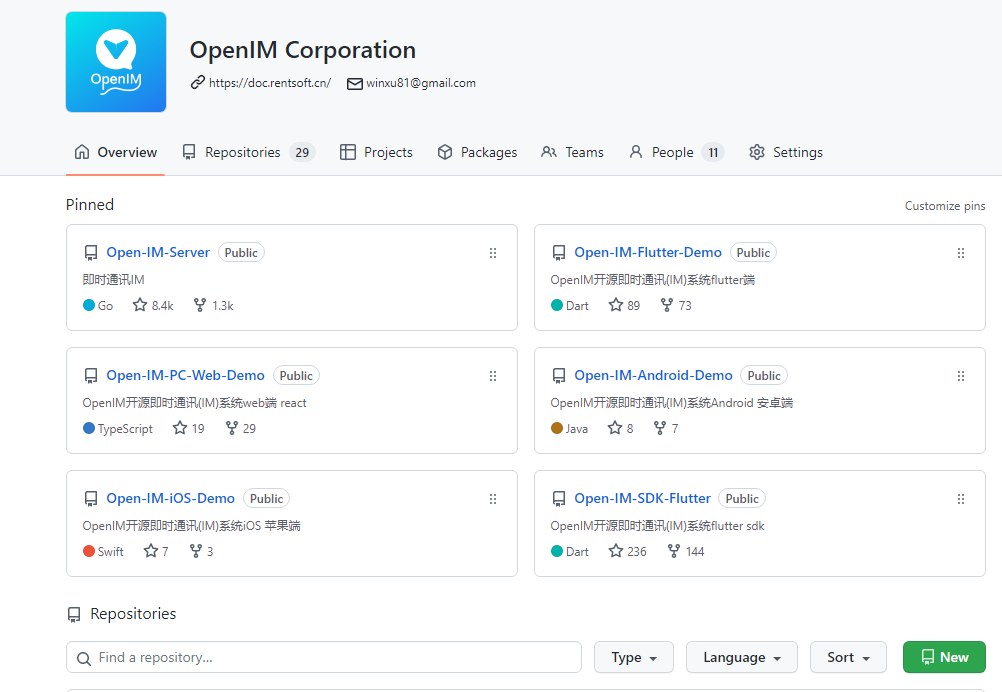Click the drag handle on Open-IM-SDK-Flutter card

960,499
